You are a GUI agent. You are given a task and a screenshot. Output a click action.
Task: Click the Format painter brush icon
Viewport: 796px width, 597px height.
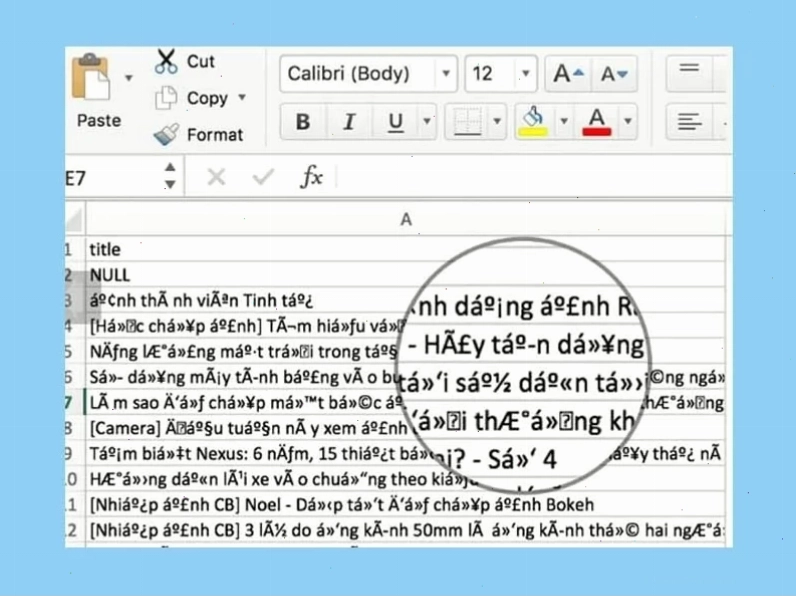[x=166, y=135]
